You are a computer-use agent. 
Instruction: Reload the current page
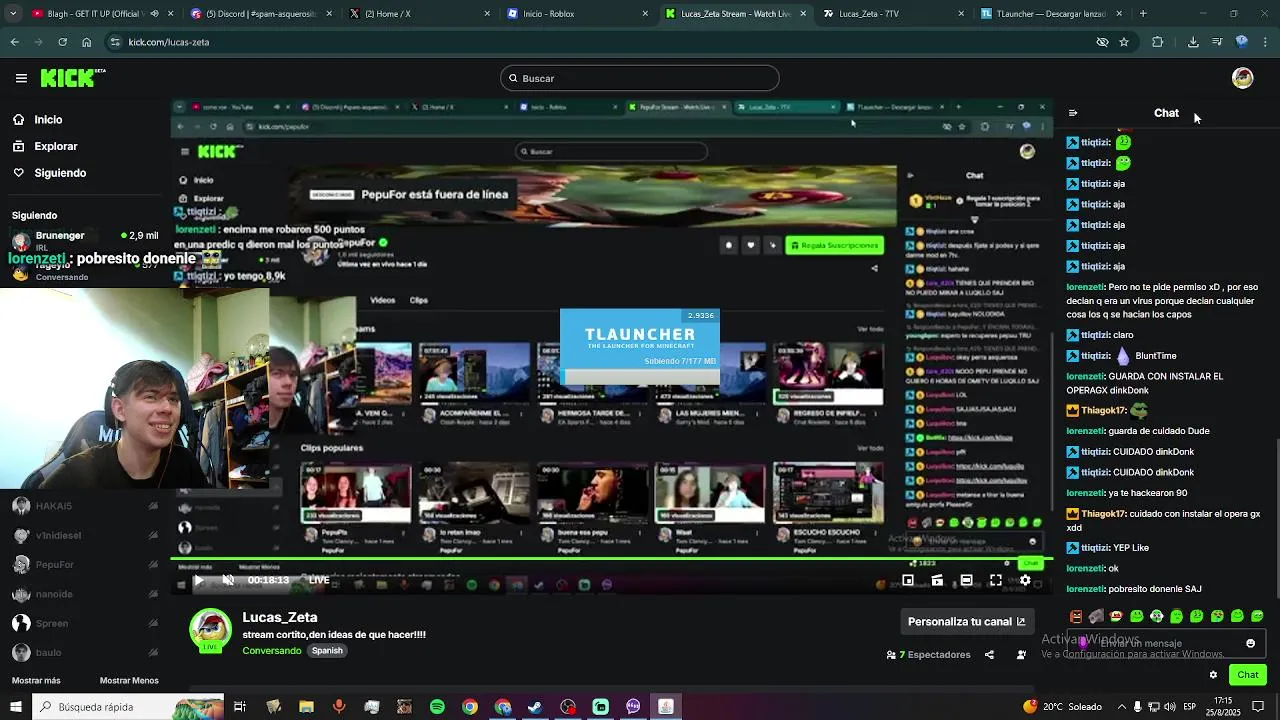coord(62,42)
